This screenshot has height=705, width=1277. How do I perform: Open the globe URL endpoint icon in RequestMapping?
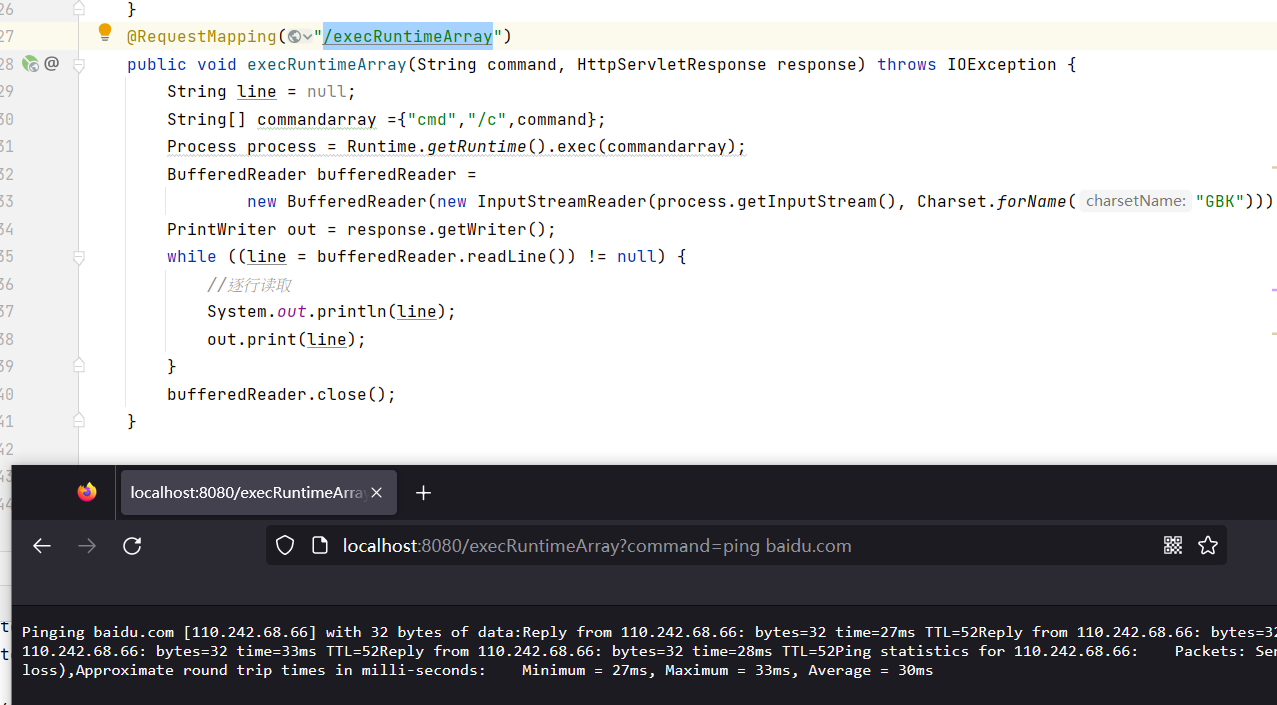click(294, 37)
